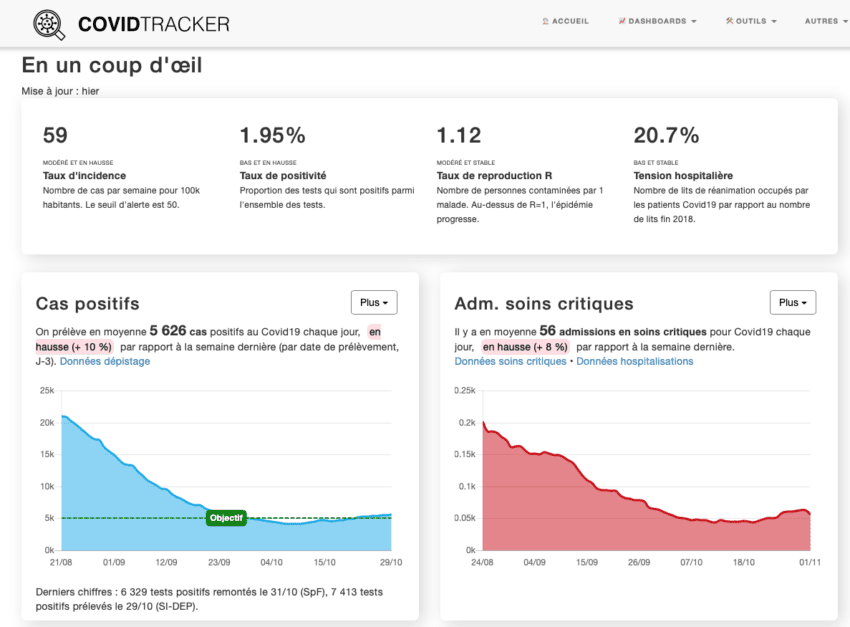This screenshot has width=850, height=627.
Task: Click the COVIDTRACKER site title
Action: (154, 24)
